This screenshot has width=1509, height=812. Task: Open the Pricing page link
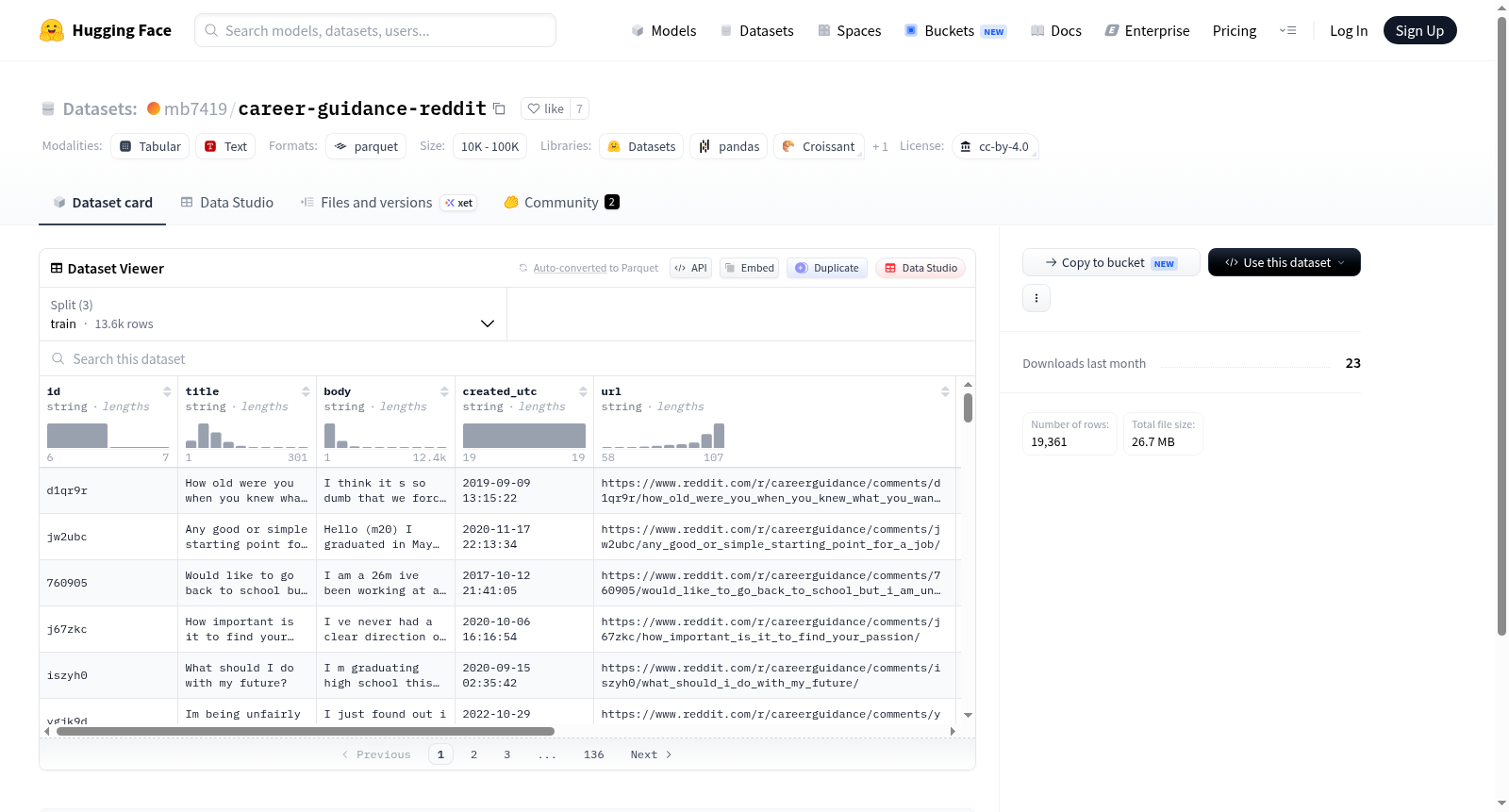point(1235,30)
